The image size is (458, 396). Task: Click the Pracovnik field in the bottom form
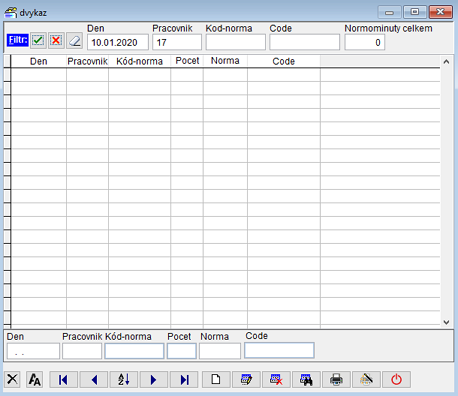[82, 351]
